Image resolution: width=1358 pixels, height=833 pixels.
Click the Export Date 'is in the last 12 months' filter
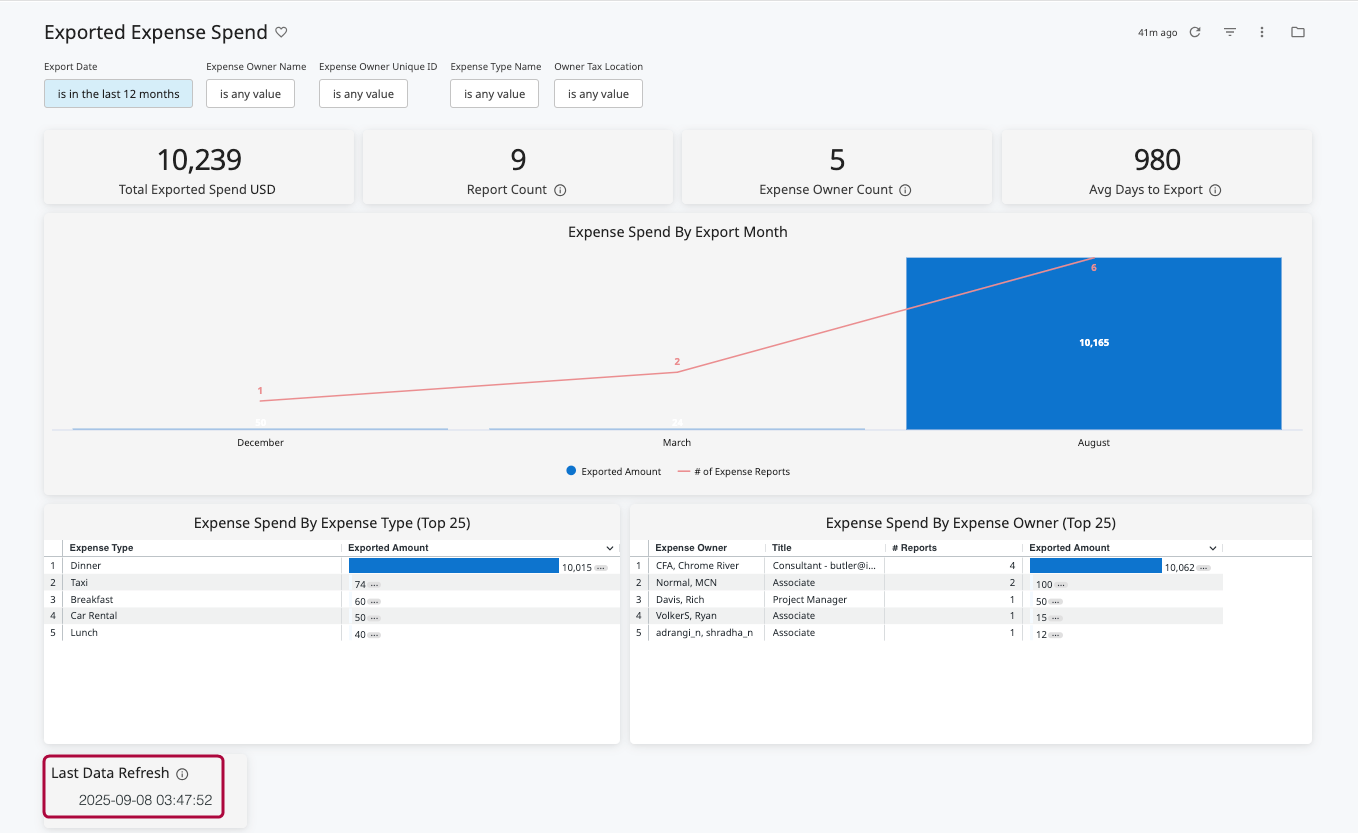click(118, 93)
